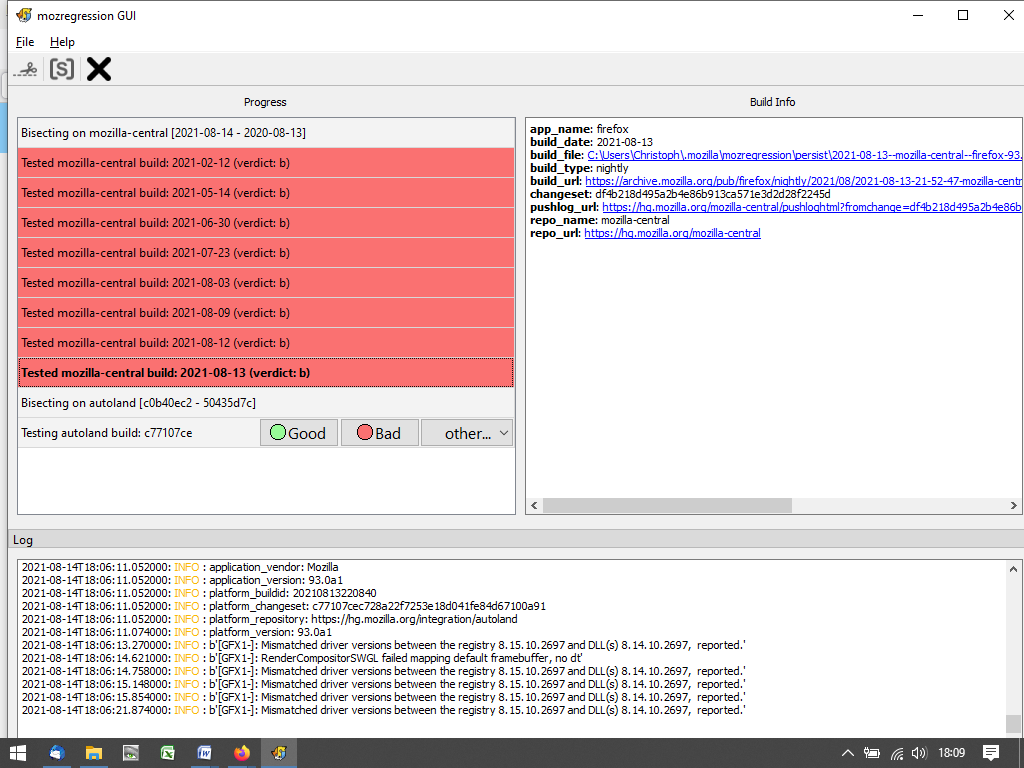Open the File menu
This screenshot has height=768, width=1024.
[25, 42]
